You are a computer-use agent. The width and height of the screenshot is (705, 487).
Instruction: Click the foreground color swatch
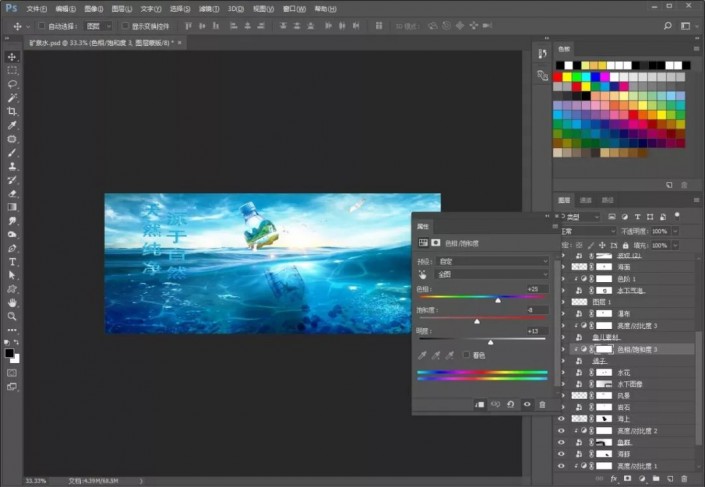pos(9,353)
